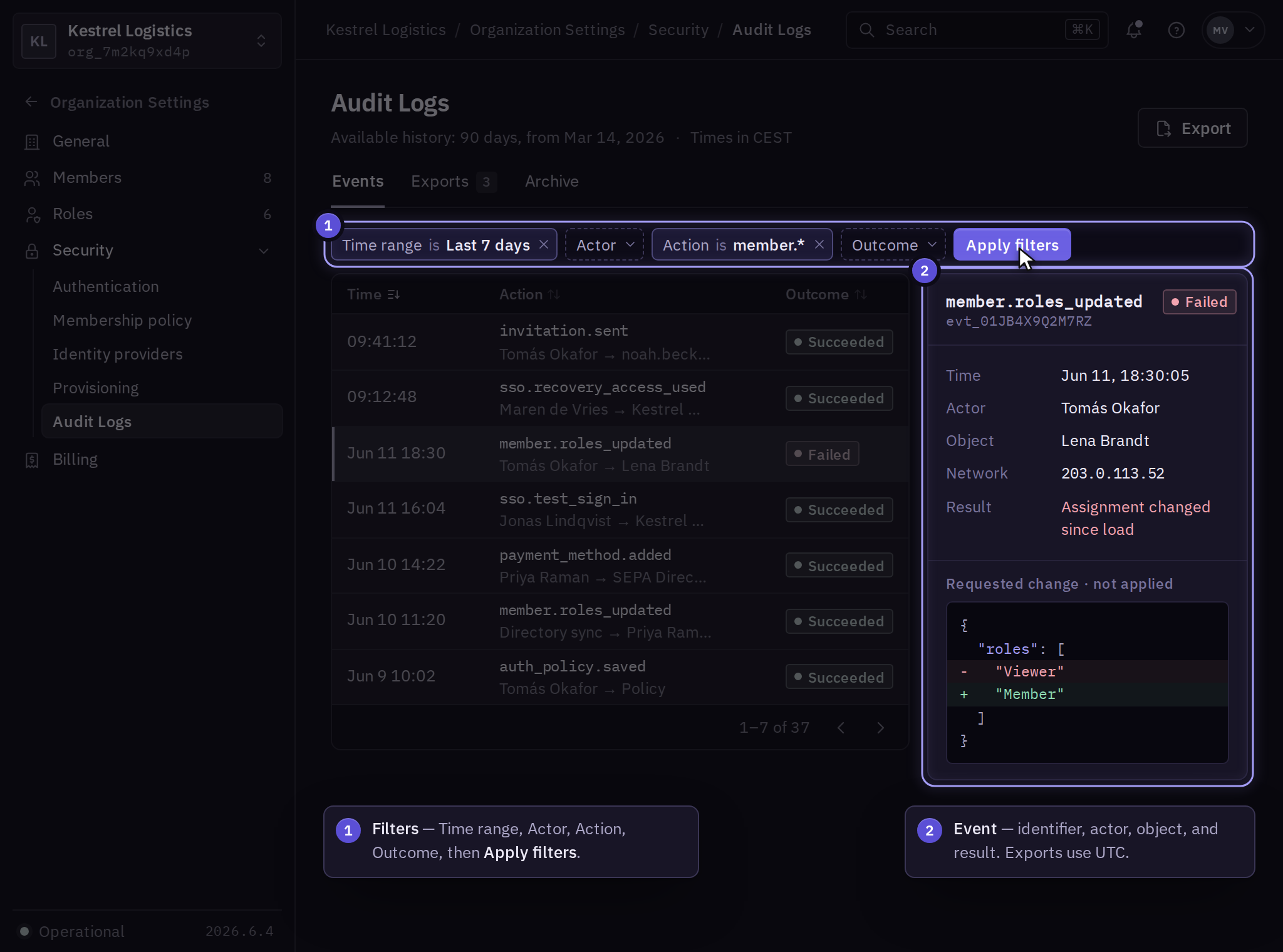Switch to the Exports tab
The image size is (1283, 952).
coord(454,182)
